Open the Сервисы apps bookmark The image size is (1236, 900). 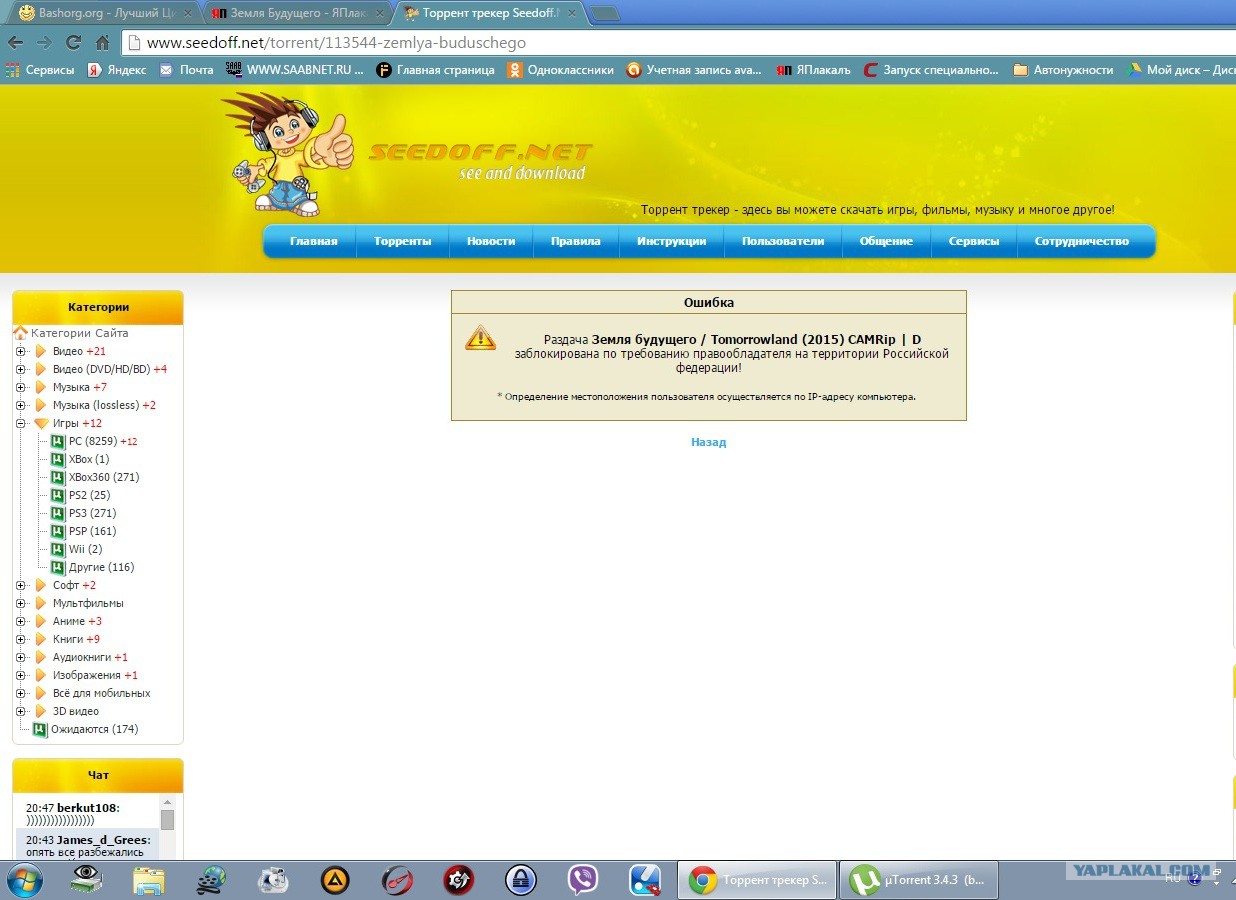[x=40, y=70]
